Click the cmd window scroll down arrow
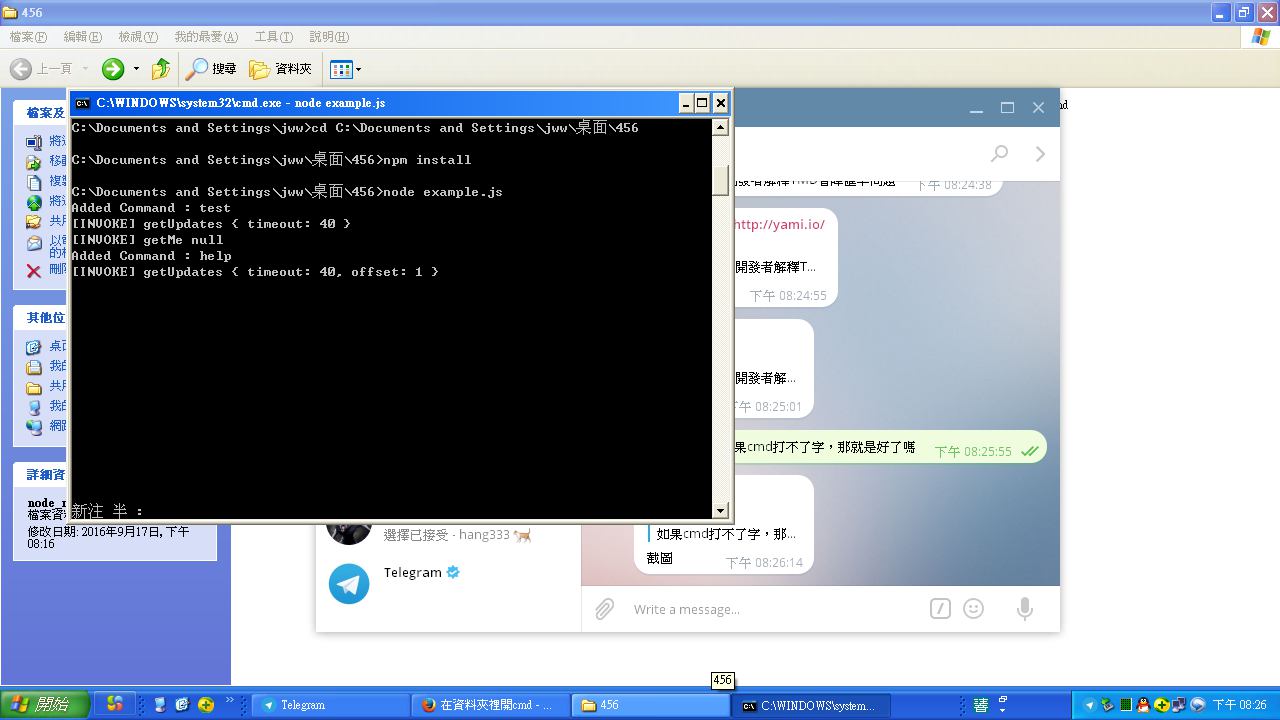Viewport: 1280px width, 720px height. point(720,510)
